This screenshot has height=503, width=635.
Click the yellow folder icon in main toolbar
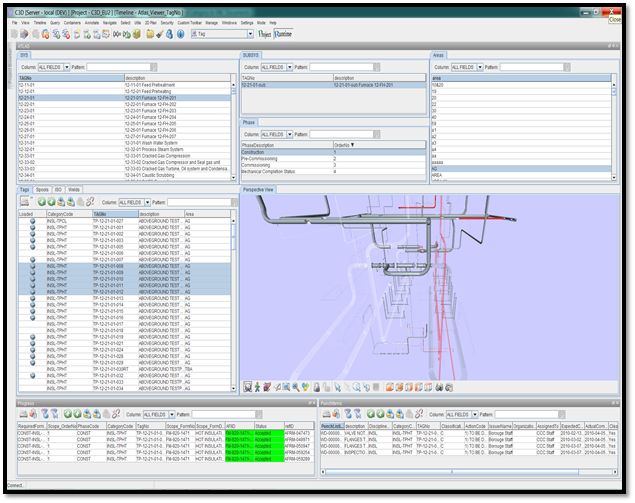pyautogui.click(x=150, y=33)
